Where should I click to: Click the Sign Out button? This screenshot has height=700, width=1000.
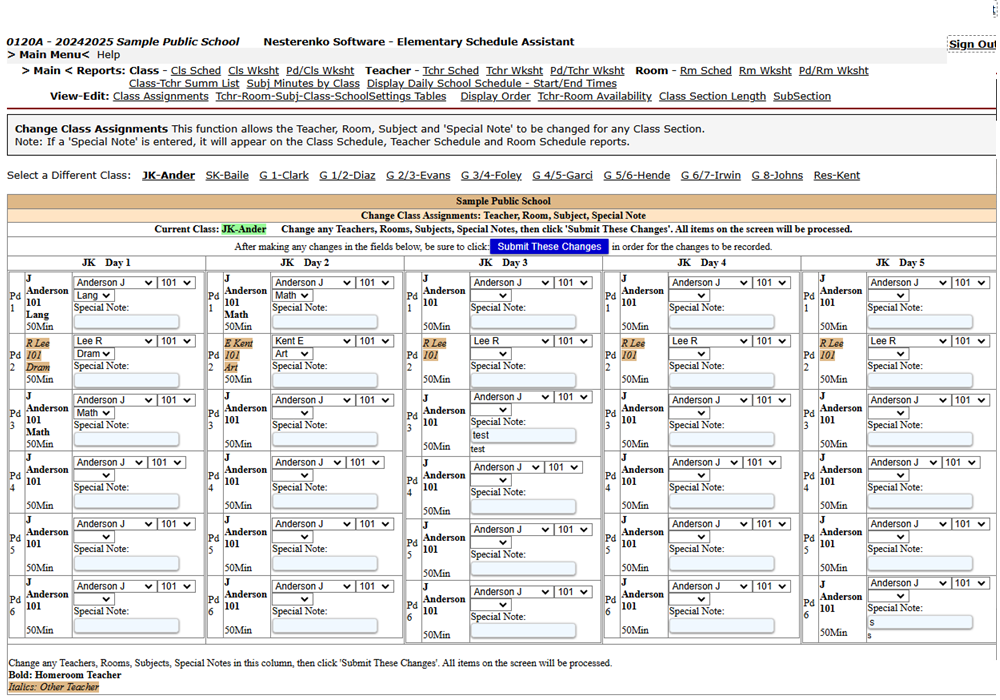click(972, 44)
